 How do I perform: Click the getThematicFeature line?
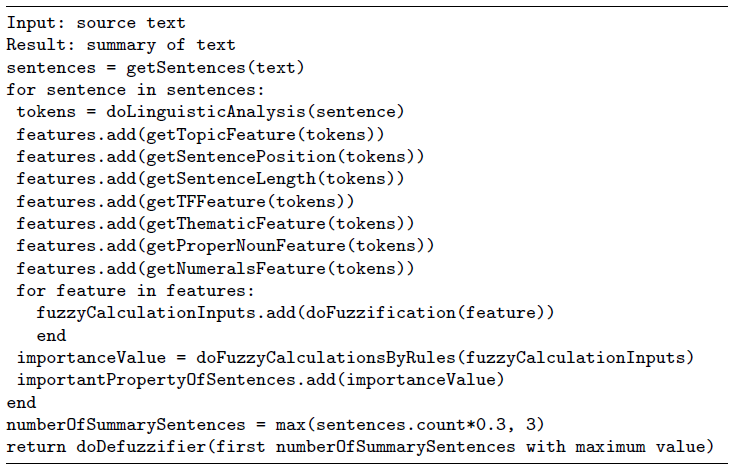tap(215, 223)
